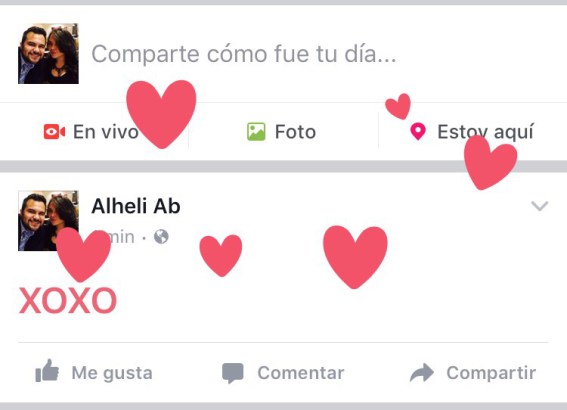
Task: Select the Estoy aquí check-in label
Action: point(486,132)
